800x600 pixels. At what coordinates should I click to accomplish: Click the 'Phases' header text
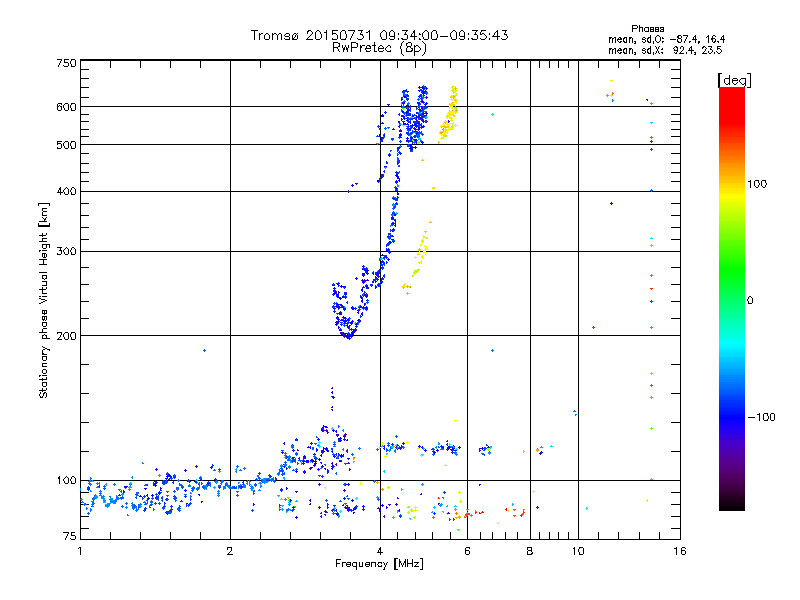[x=647, y=29]
